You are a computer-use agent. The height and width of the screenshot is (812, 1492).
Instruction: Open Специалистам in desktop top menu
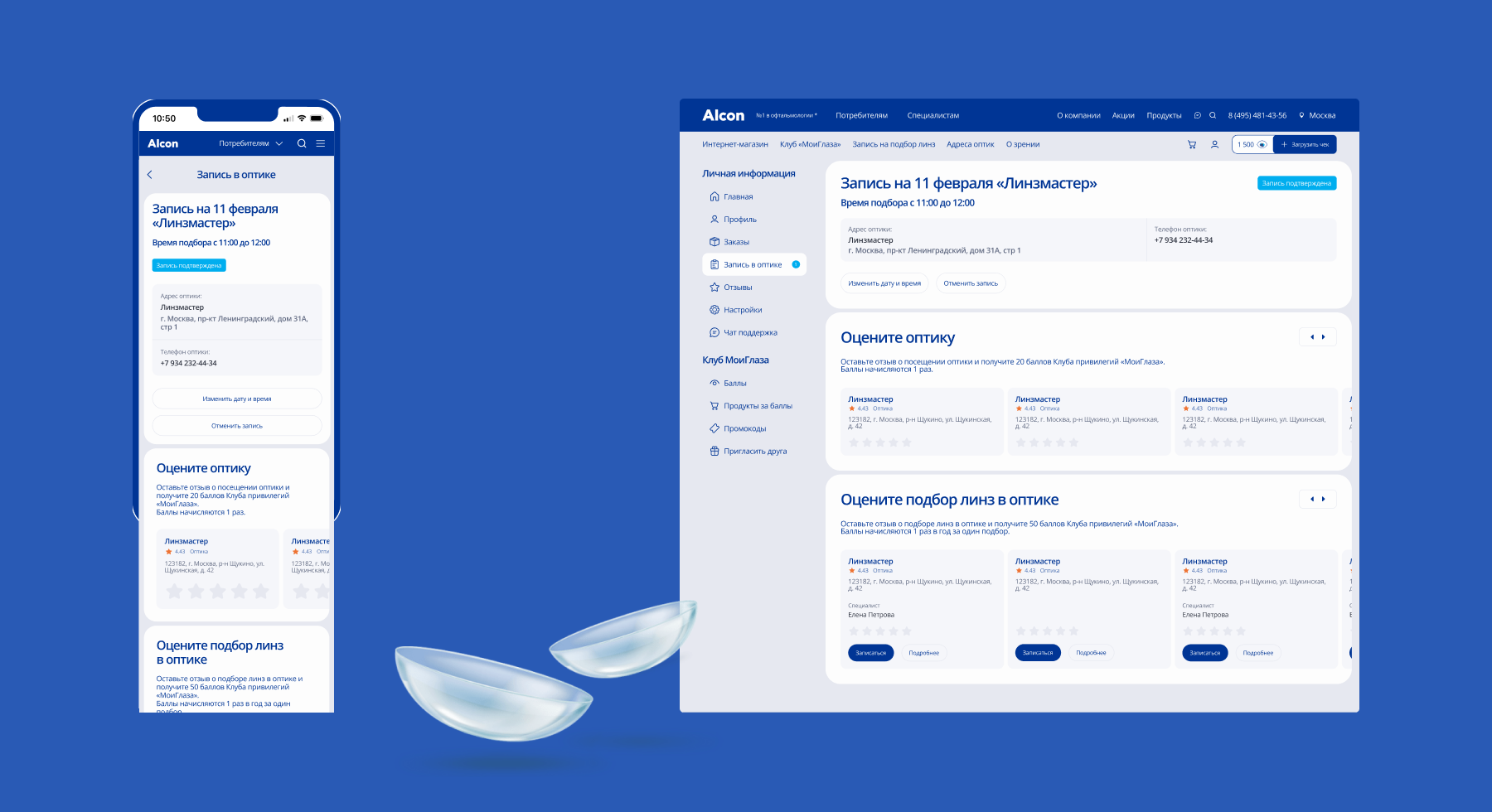pos(933,115)
